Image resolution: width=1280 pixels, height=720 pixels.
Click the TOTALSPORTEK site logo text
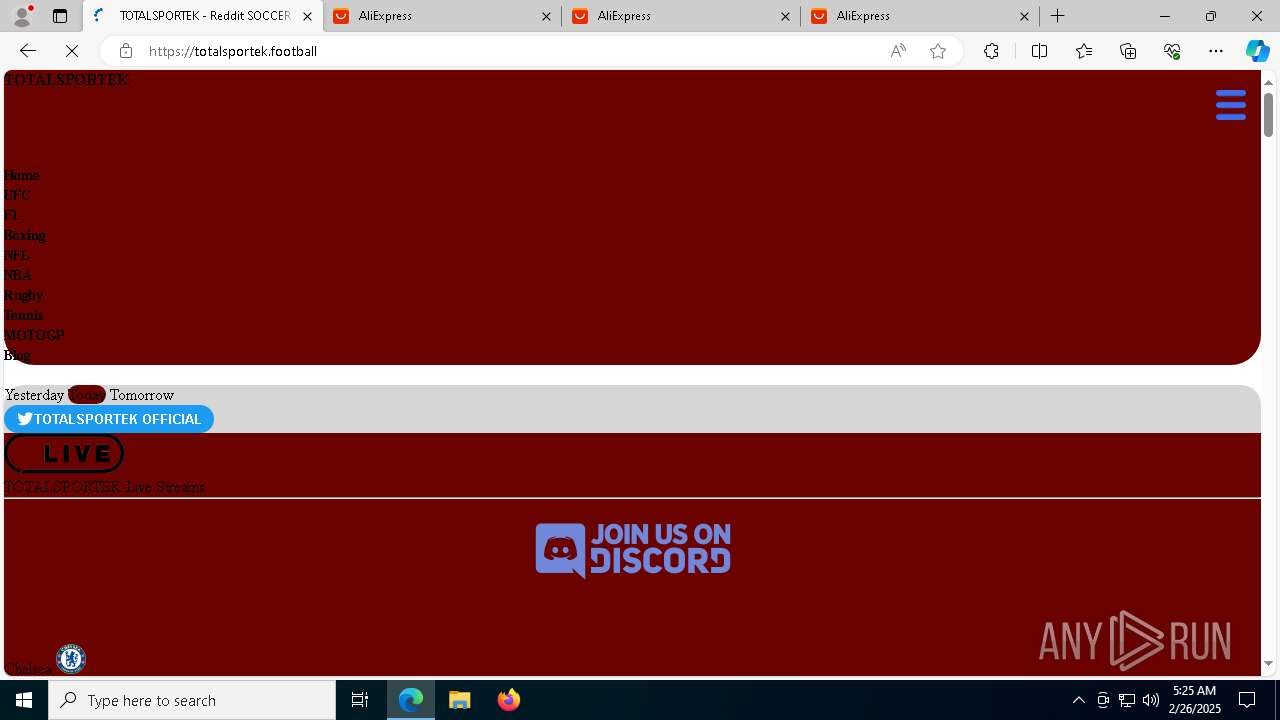(66, 80)
